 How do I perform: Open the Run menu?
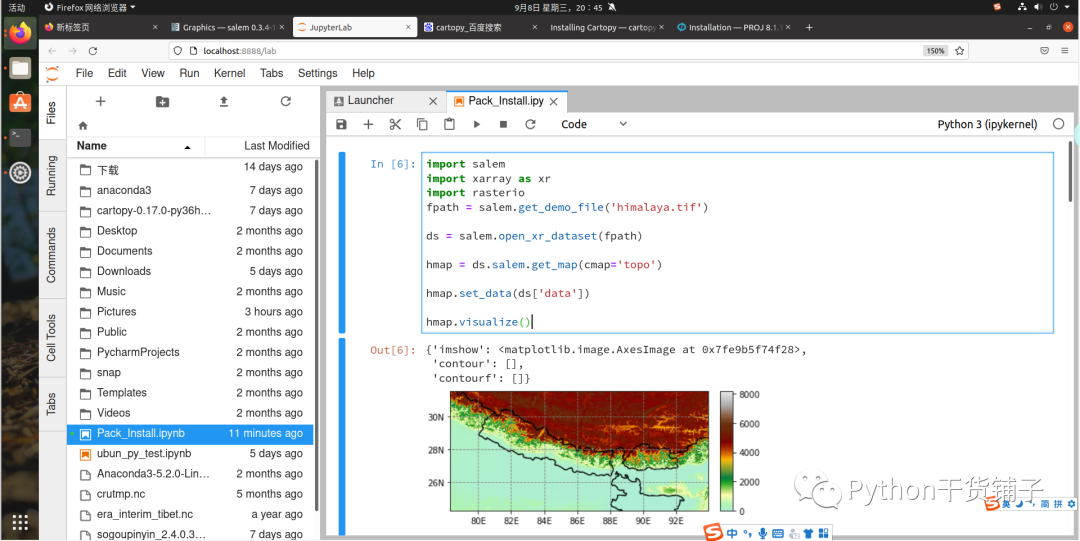(189, 73)
